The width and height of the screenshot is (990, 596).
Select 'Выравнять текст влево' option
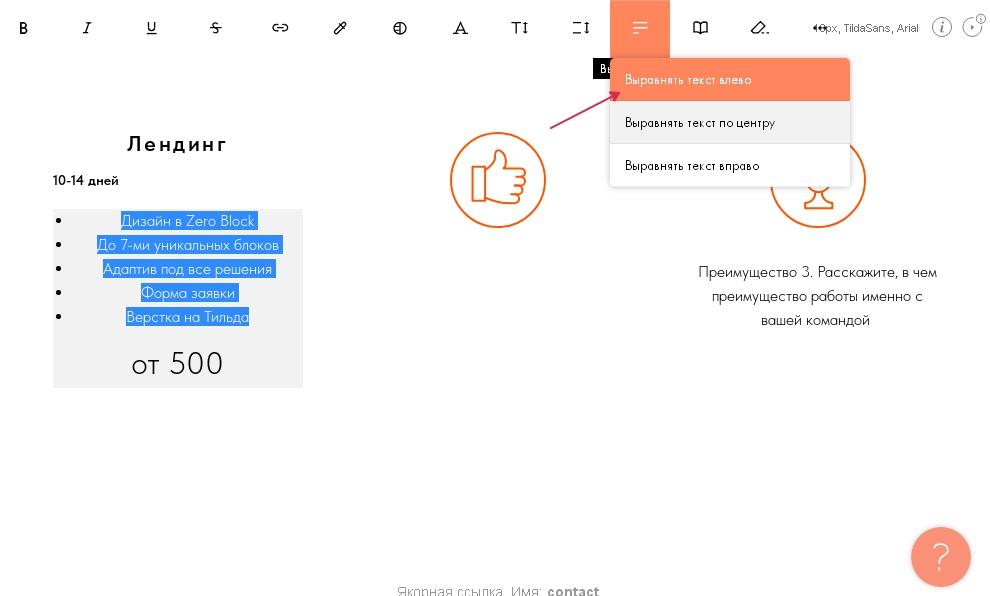(729, 80)
